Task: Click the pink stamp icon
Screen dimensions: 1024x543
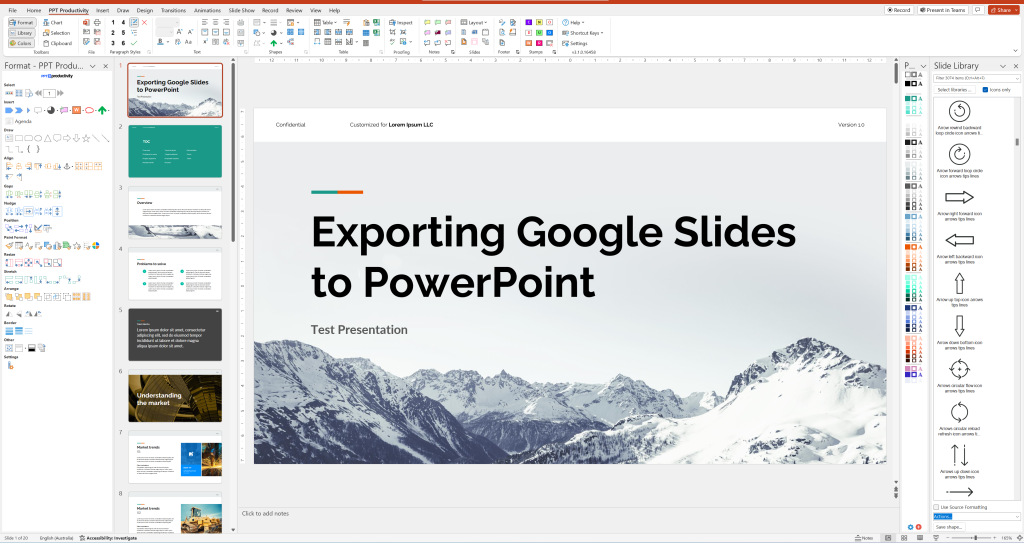Action: pos(539,43)
